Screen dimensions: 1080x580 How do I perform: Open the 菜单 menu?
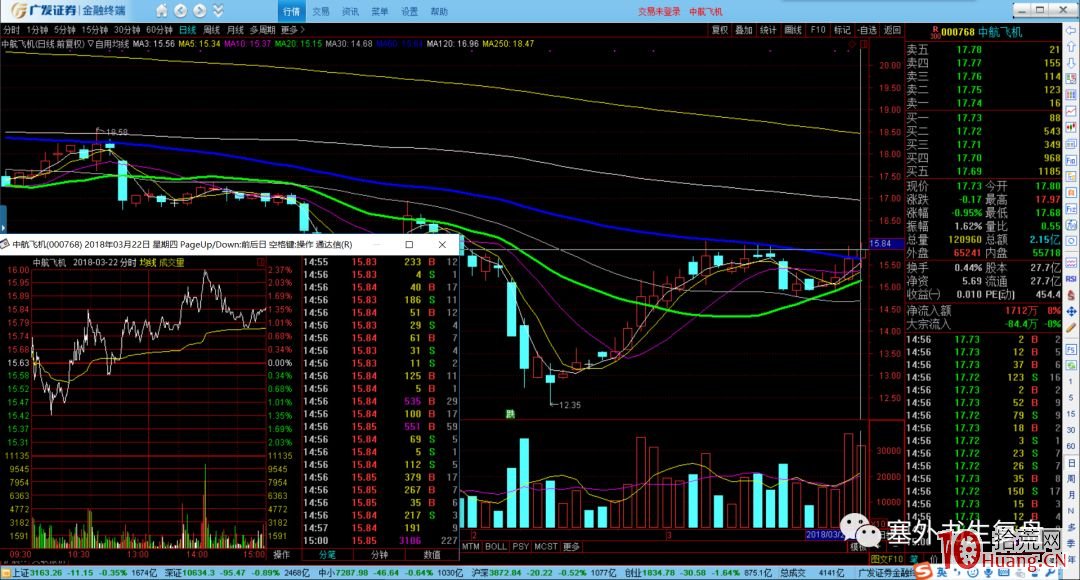[380, 12]
